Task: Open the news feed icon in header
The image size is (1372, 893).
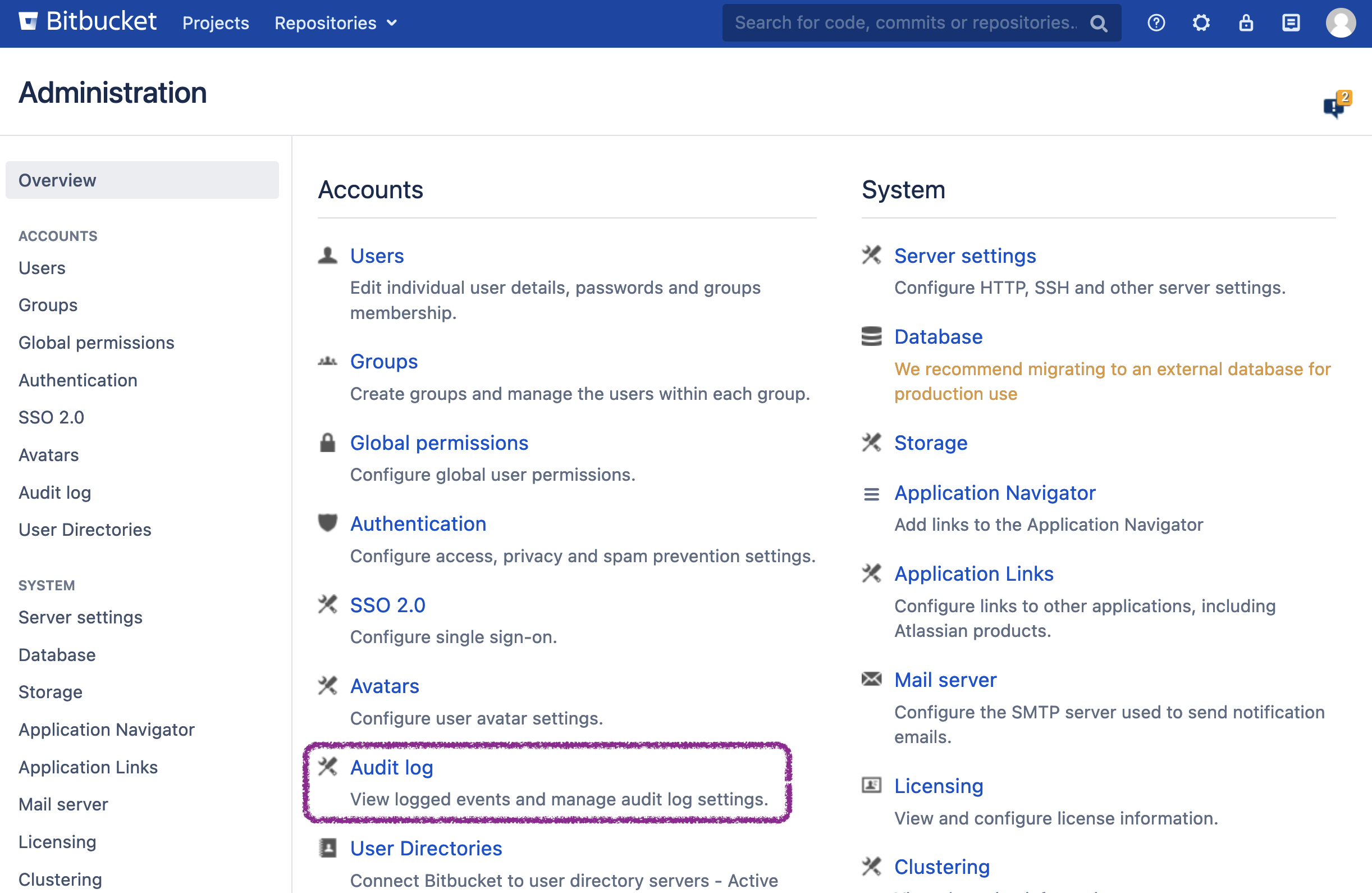Action: pos(1291,23)
